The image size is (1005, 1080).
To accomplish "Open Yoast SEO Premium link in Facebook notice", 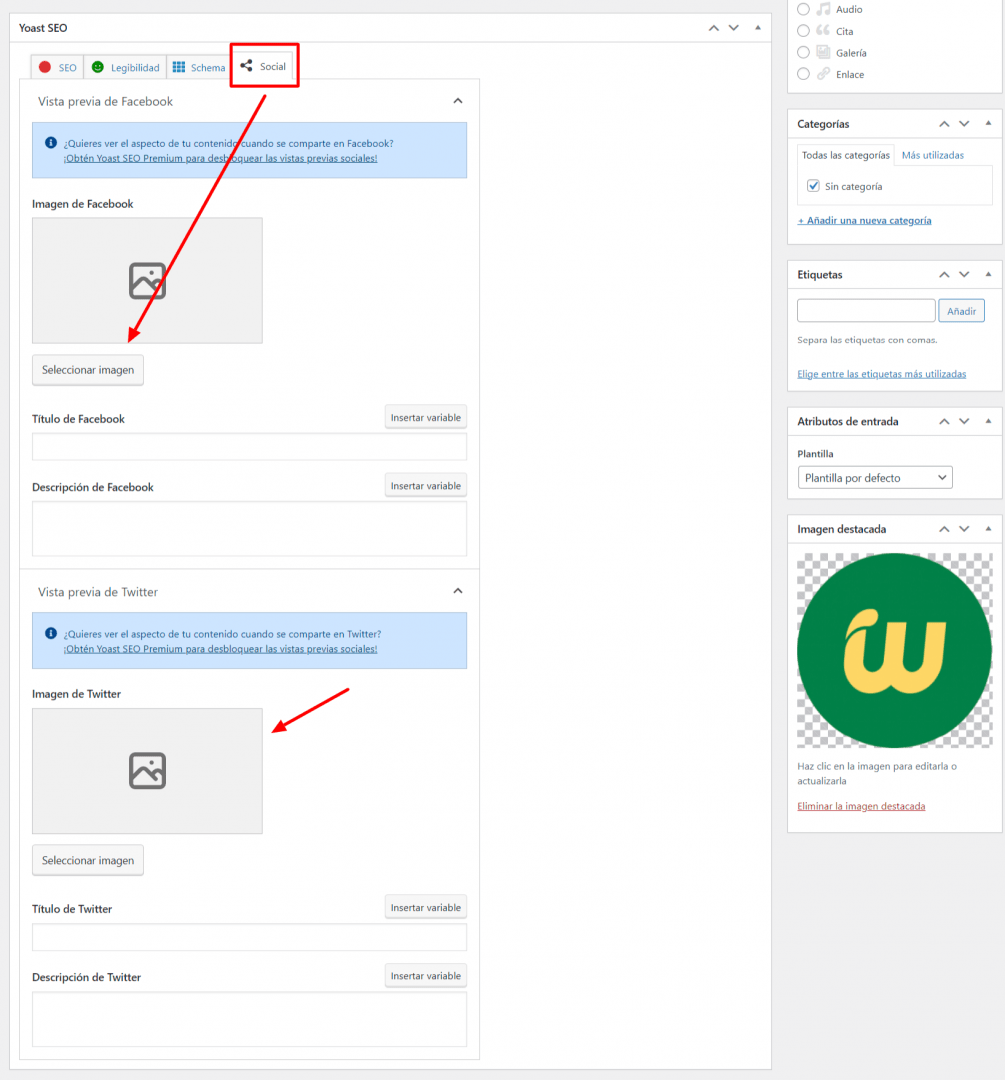I will [x=220, y=158].
